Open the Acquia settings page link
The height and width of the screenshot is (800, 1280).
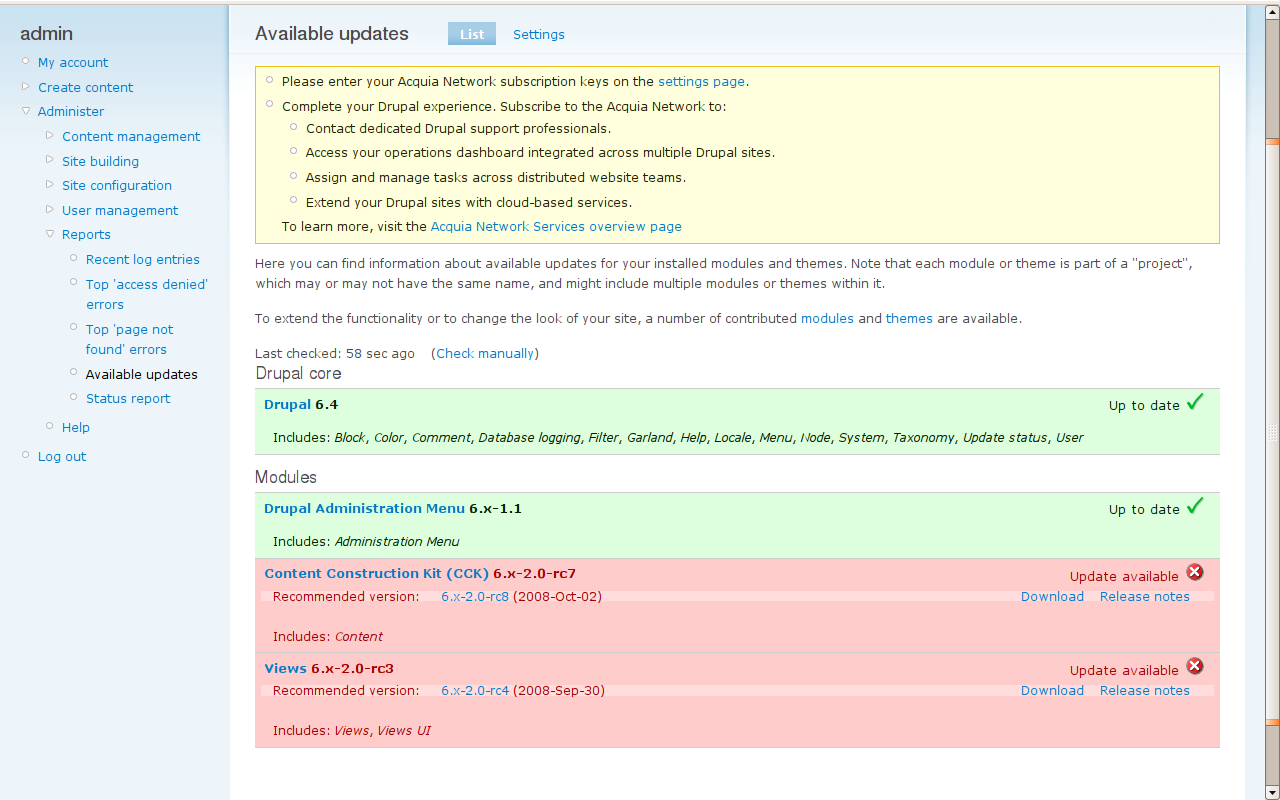(x=701, y=82)
